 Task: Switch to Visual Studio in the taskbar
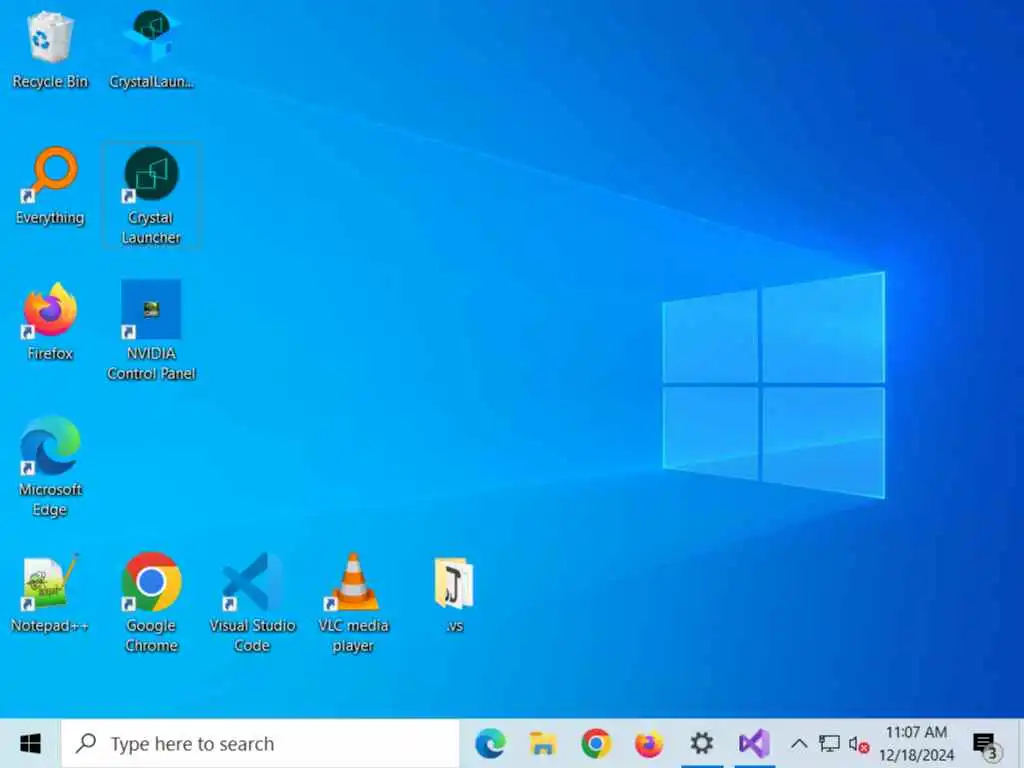point(754,743)
